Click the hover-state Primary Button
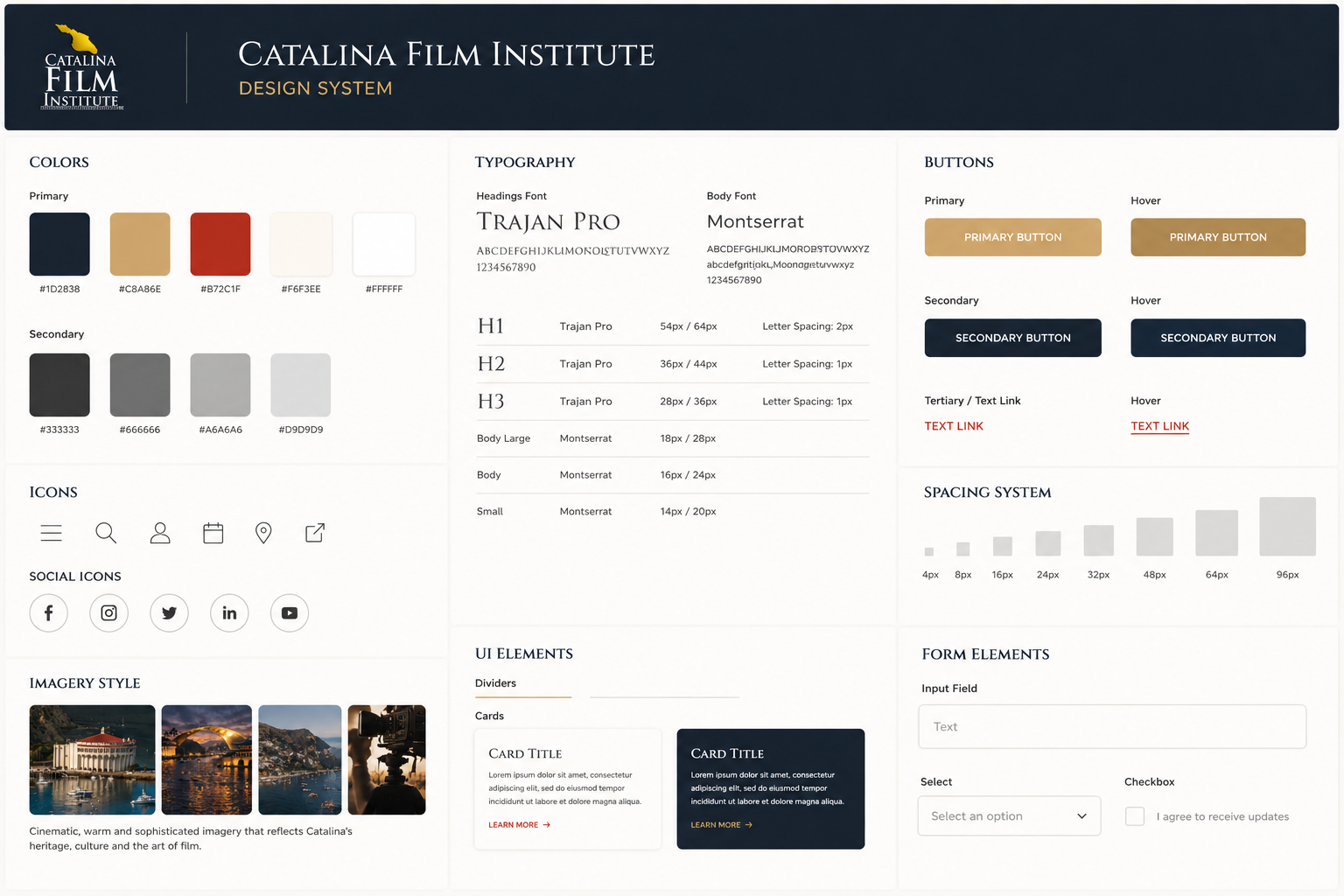This screenshot has height=896, width=1344. point(1218,237)
